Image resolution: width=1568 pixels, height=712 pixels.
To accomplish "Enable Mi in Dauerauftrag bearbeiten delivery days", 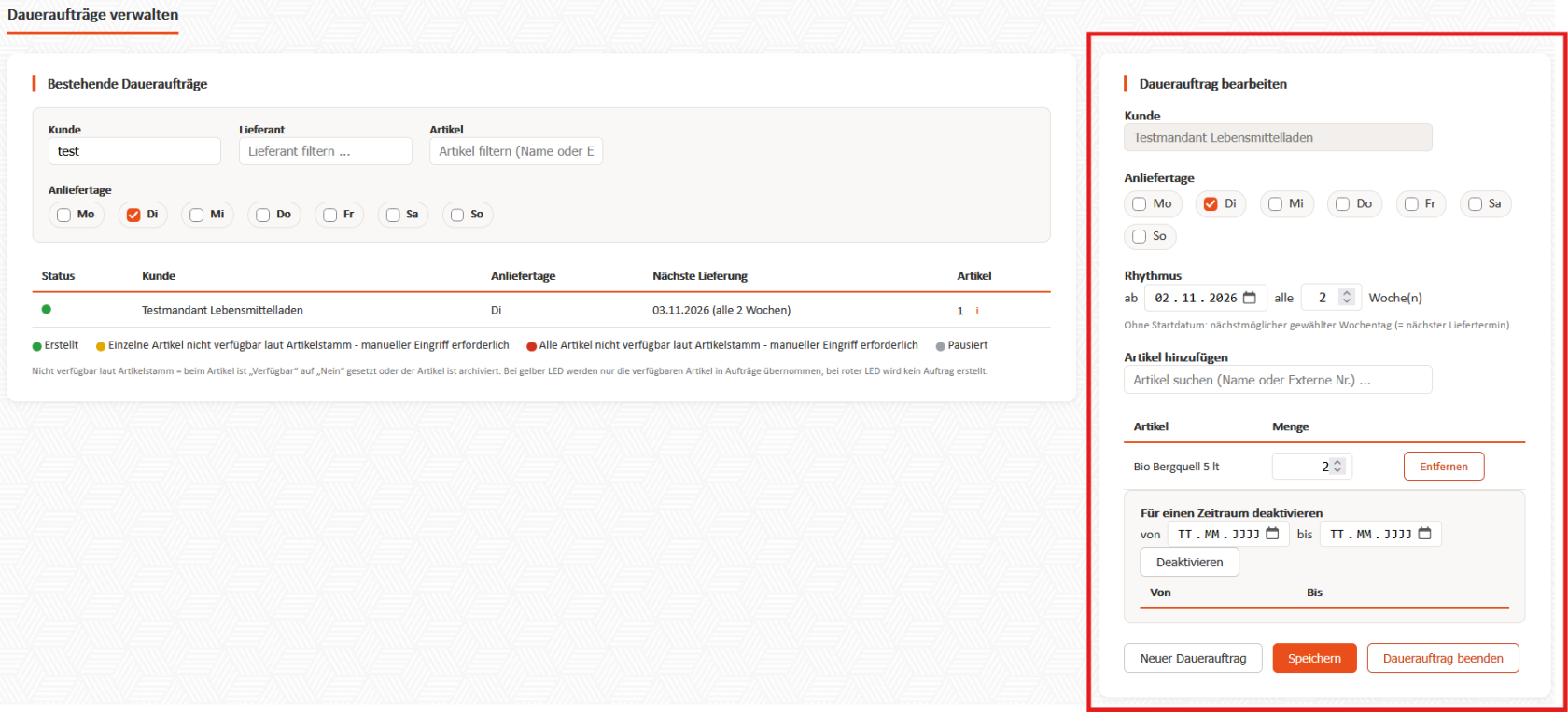I will click(x=1275, y=203).
